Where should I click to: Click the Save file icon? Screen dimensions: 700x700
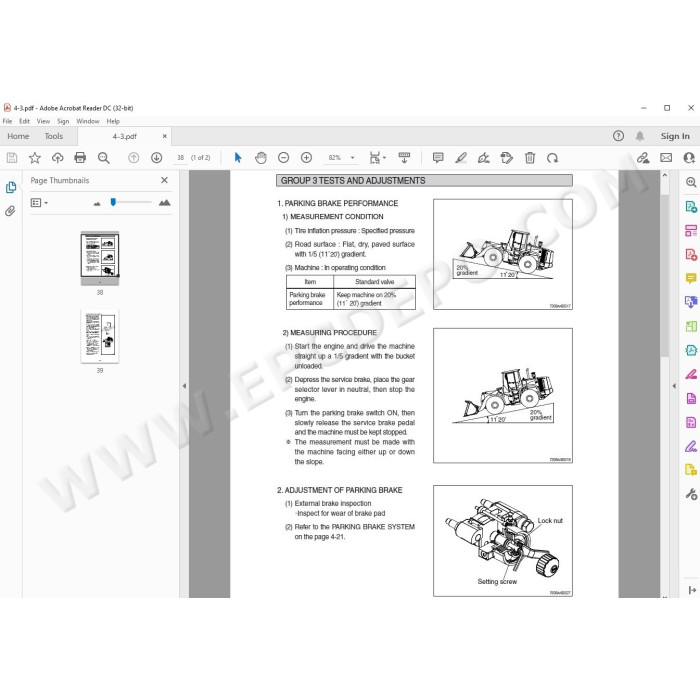pyautogui.click(x=12, y=158)
